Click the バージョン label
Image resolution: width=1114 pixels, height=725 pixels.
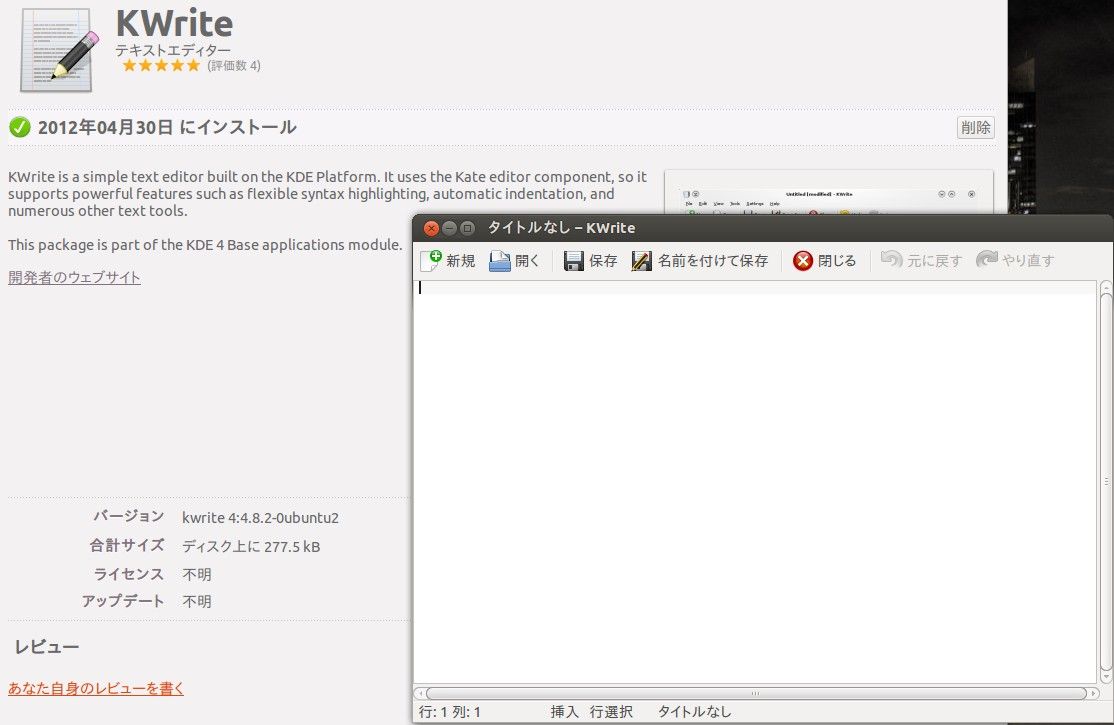[x=129, y=516]
